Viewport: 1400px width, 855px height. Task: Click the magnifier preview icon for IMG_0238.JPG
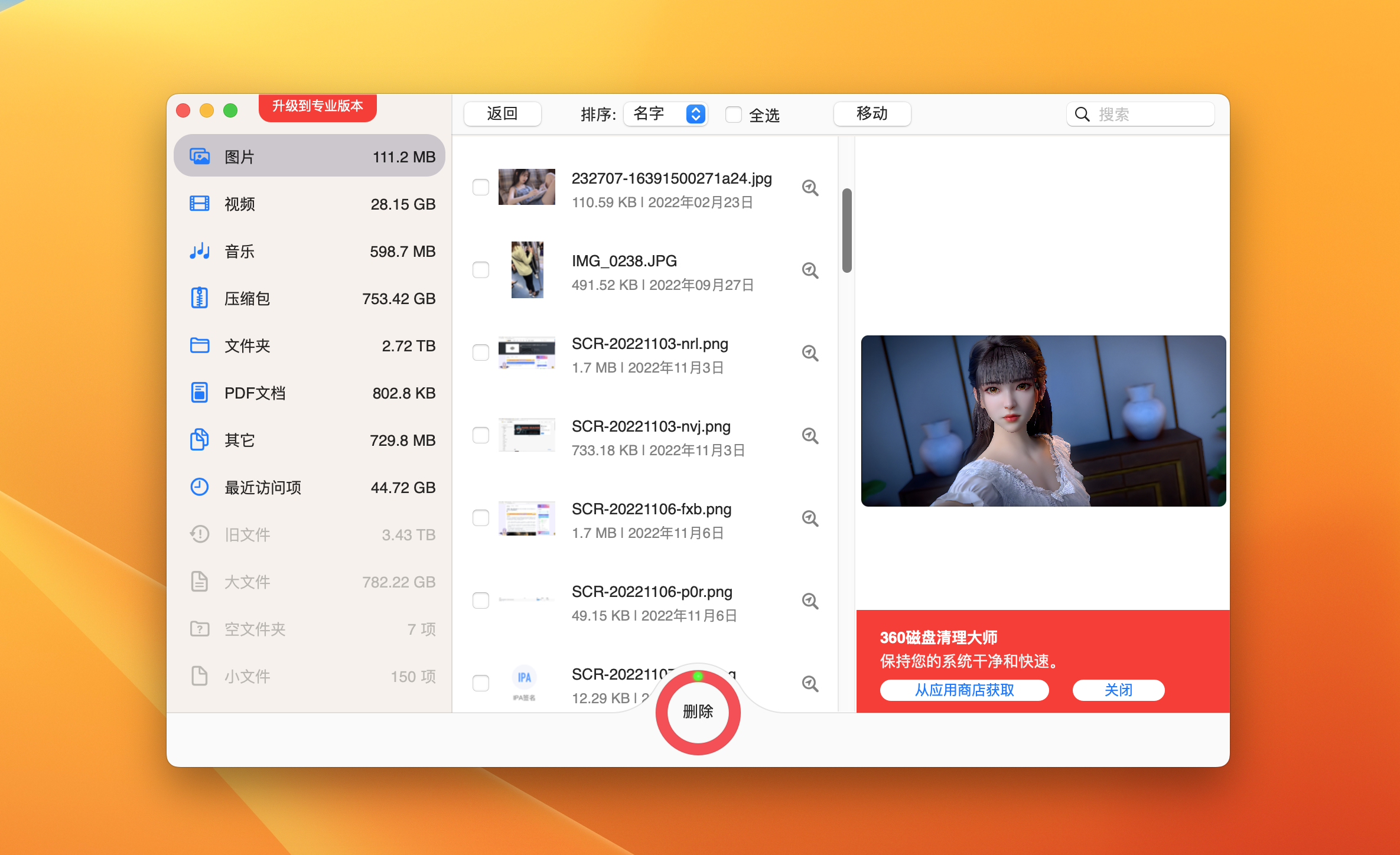coord(810,270)
